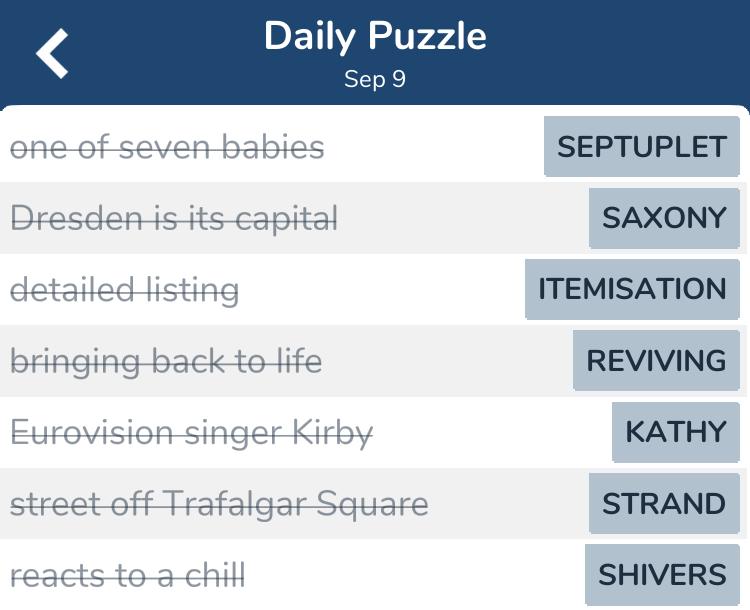Select the REVIVING answer tile
Screen dimensions: 750x610
[656, 360]
